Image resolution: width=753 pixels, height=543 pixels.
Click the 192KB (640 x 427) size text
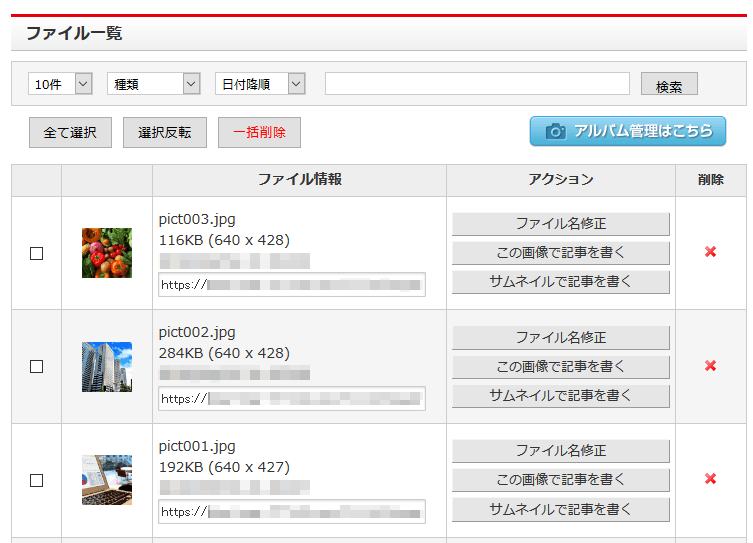(224, 467)
